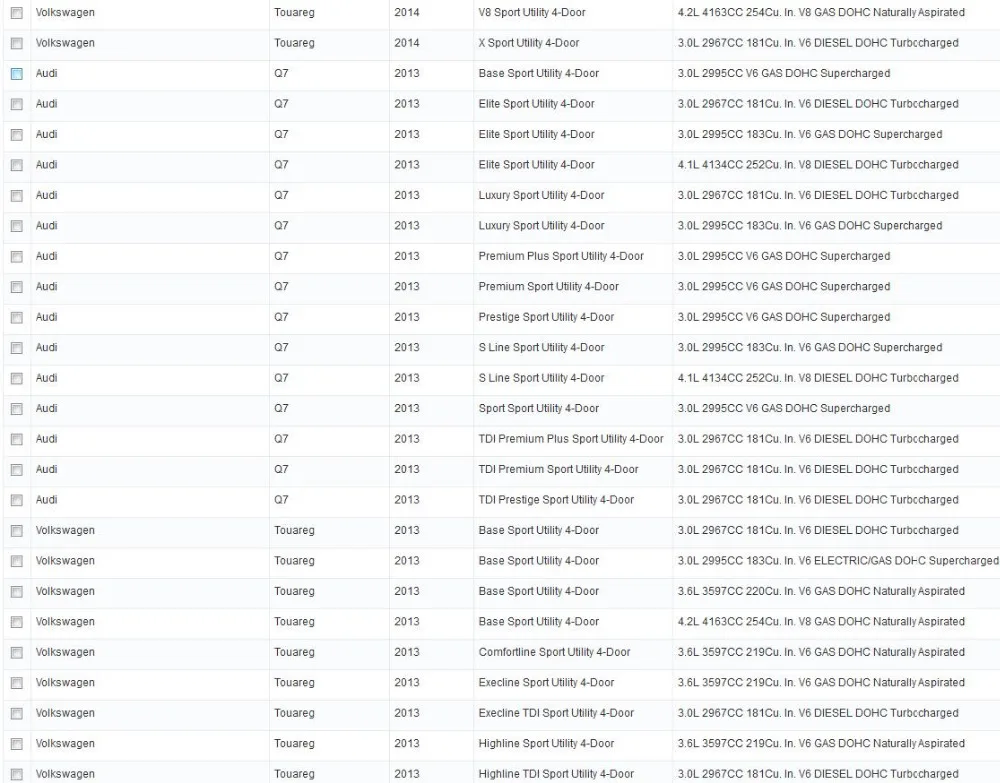1000x783 pixels.
Task: Click 'Highline TDI Sport Utility 4-Door' cell
Action: (556, 773)
